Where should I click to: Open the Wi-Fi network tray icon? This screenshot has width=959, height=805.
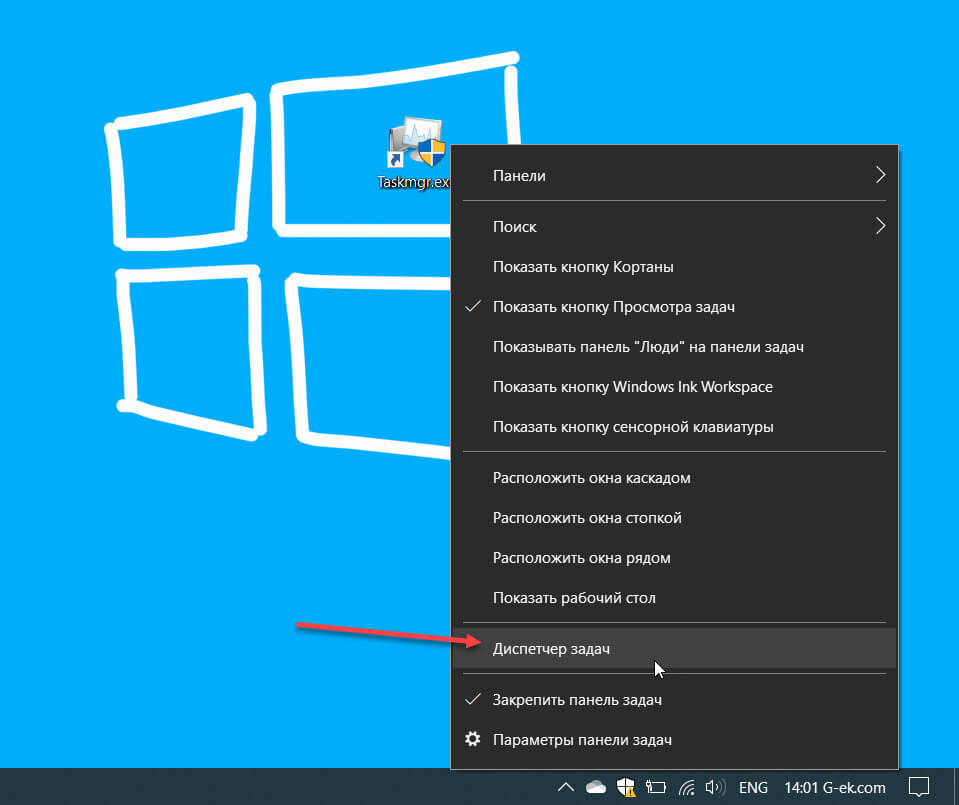click(x=686, y=787)
